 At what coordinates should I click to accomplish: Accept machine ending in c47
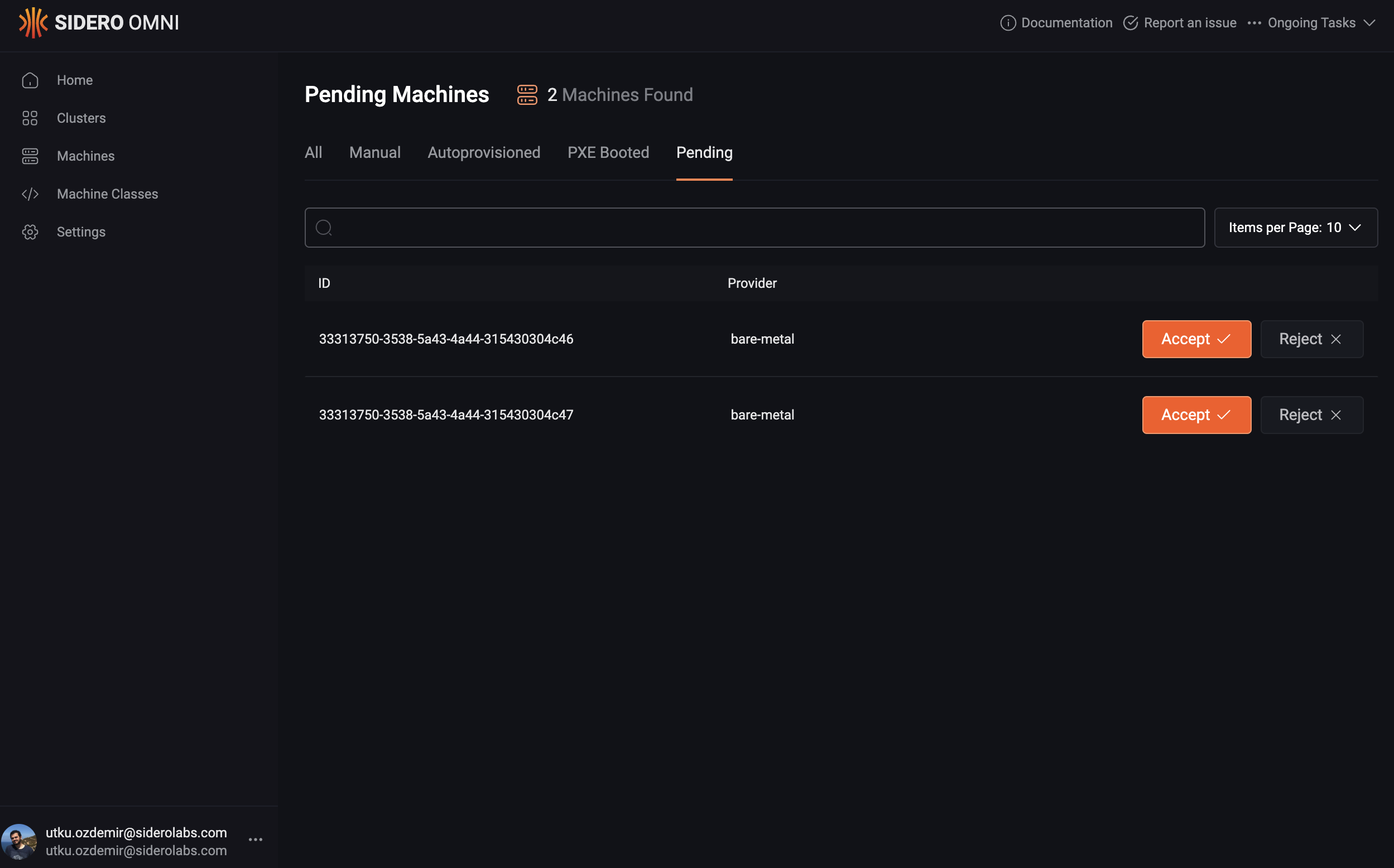click(x=1196, y=415)
